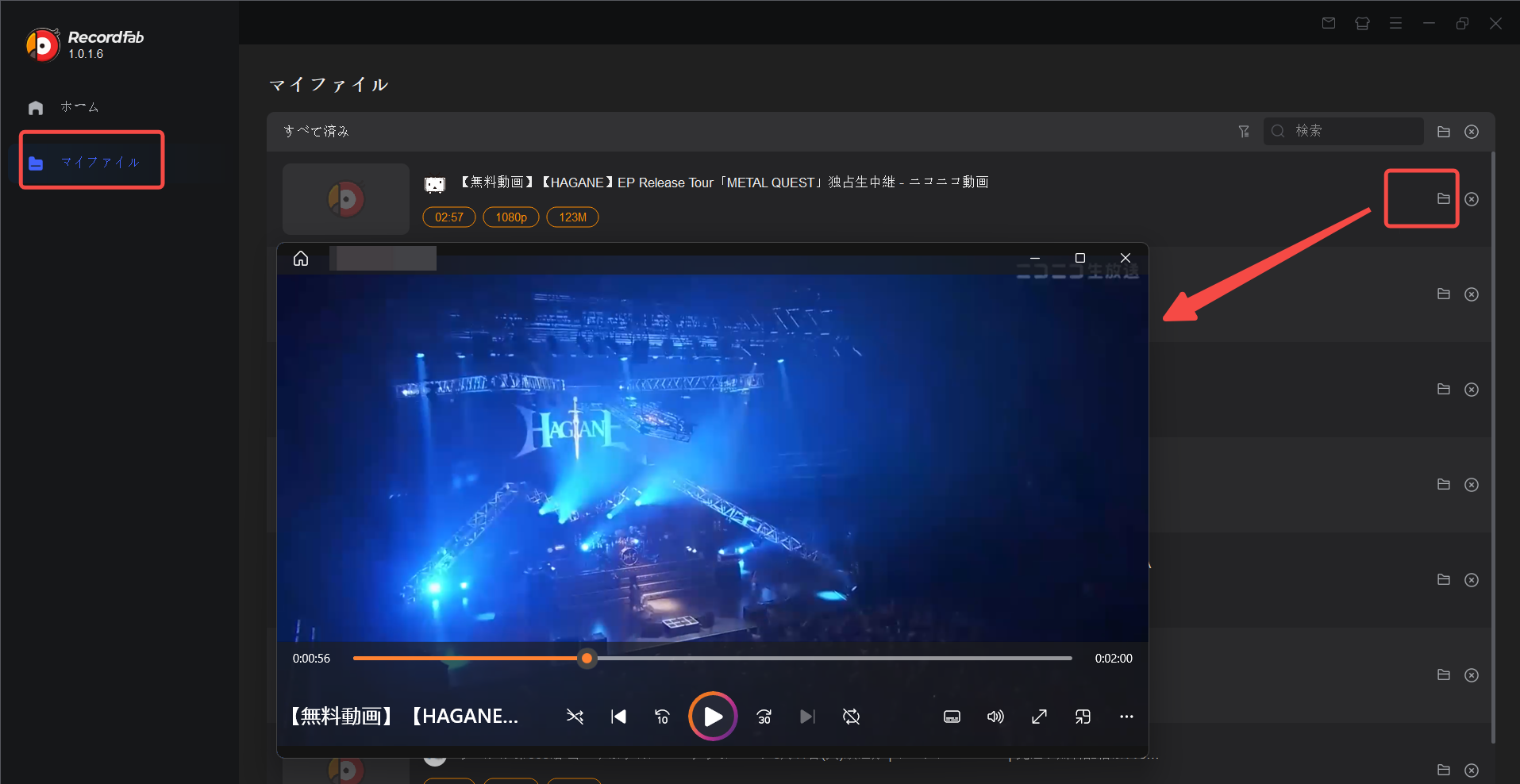The height and width of the screenshot is (784, 1520).
Task: Click the niconico site icon beside the title
Action: (x=435, y=185)
